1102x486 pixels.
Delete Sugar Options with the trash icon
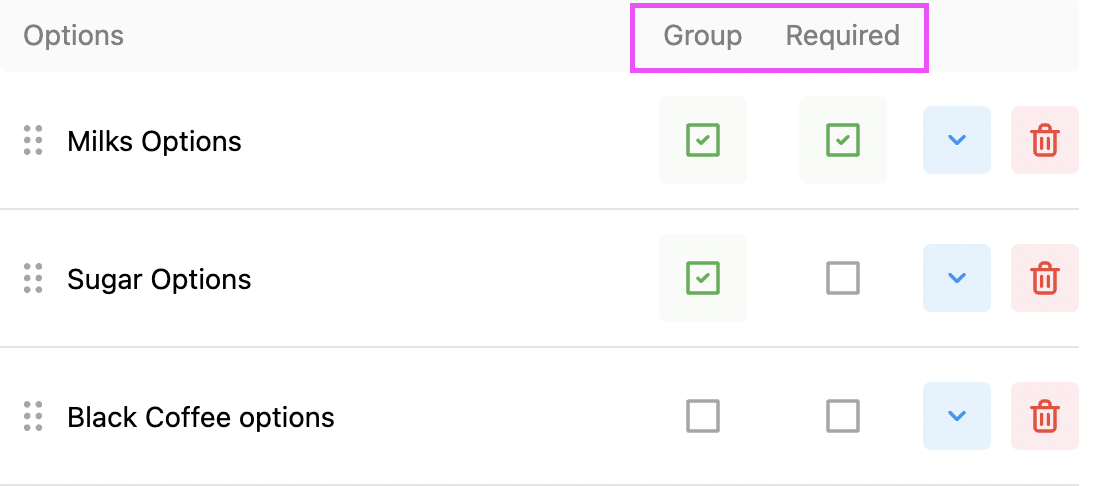[1044, 278]
